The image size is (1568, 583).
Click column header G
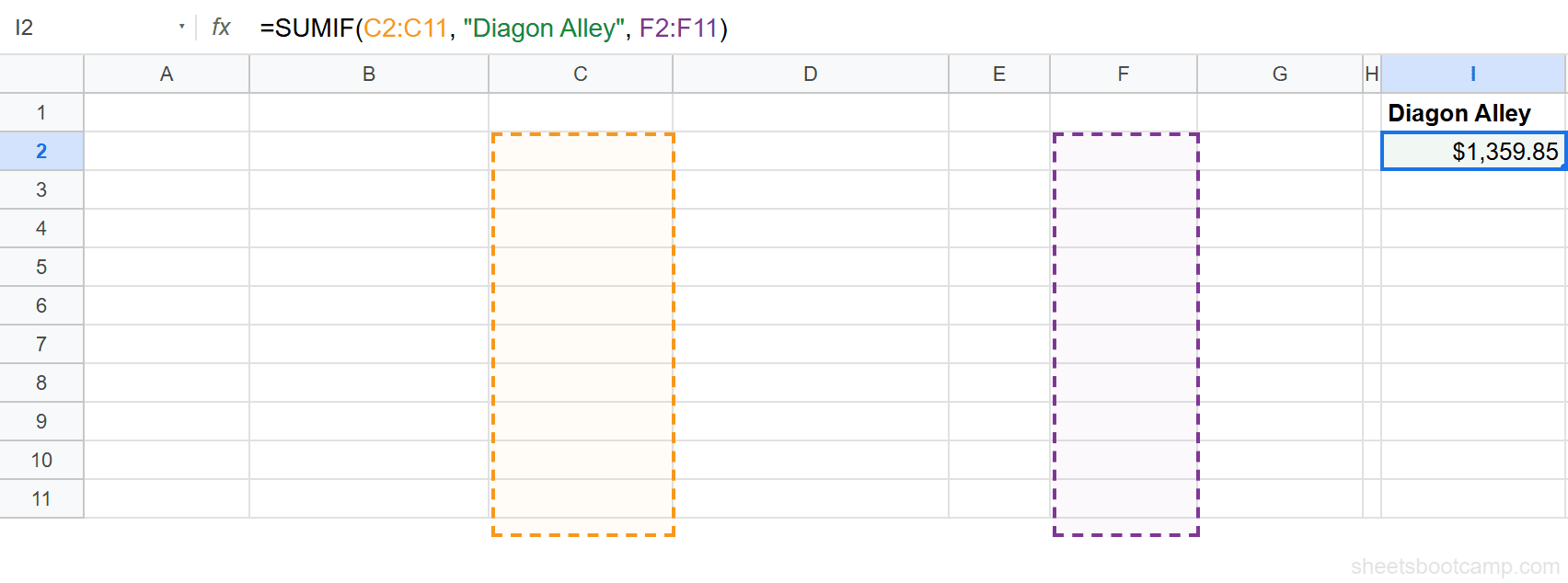click(1279, 74)
